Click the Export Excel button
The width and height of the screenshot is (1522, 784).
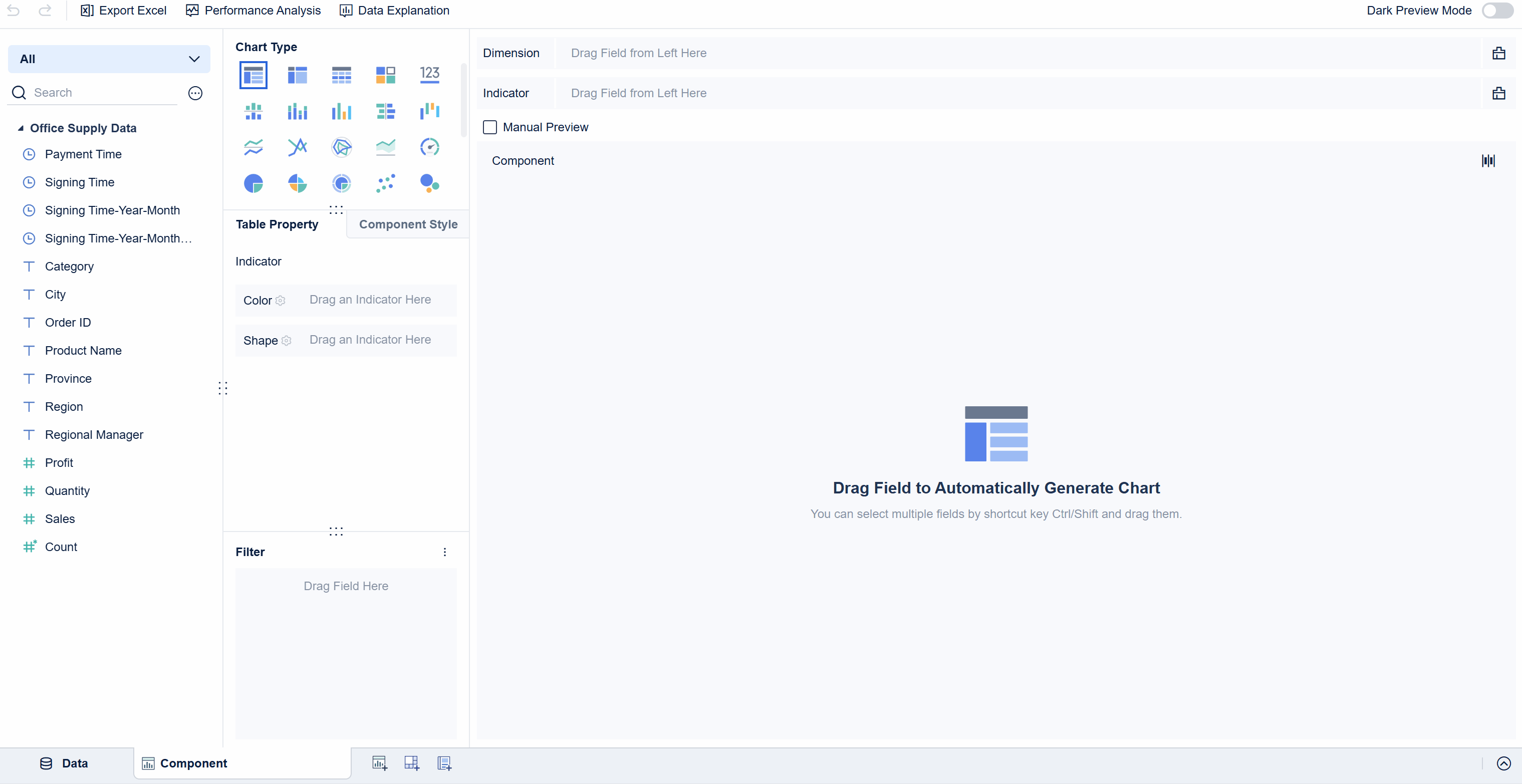[x=123, y=10]
